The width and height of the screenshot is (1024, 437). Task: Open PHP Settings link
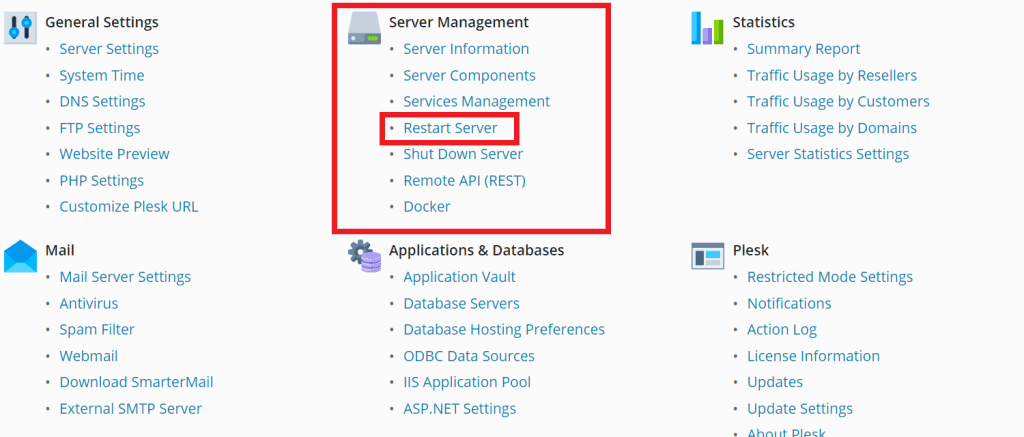101,181
